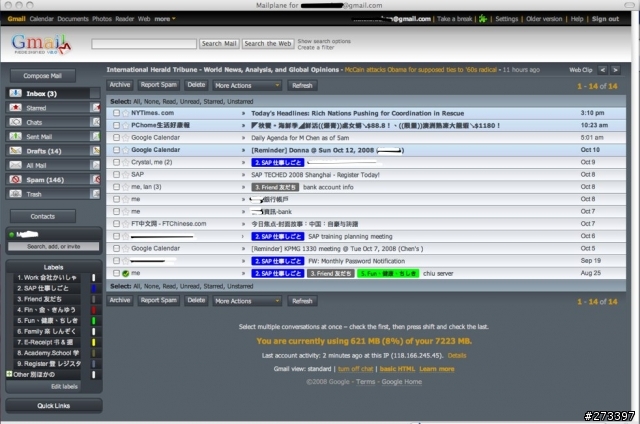Click the Trash folder icon
Viewport: 640px width, 424px height.
pyautogui.click(x=16, y=193)
